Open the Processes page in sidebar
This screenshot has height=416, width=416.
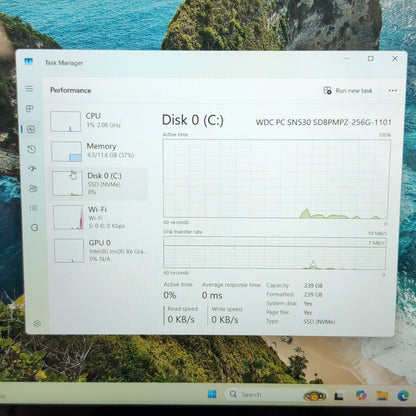pyautogui.click(x=30, y=109)
